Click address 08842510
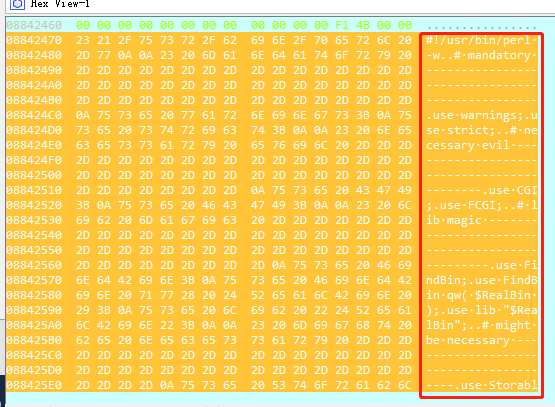 click(x=34, y=190)
